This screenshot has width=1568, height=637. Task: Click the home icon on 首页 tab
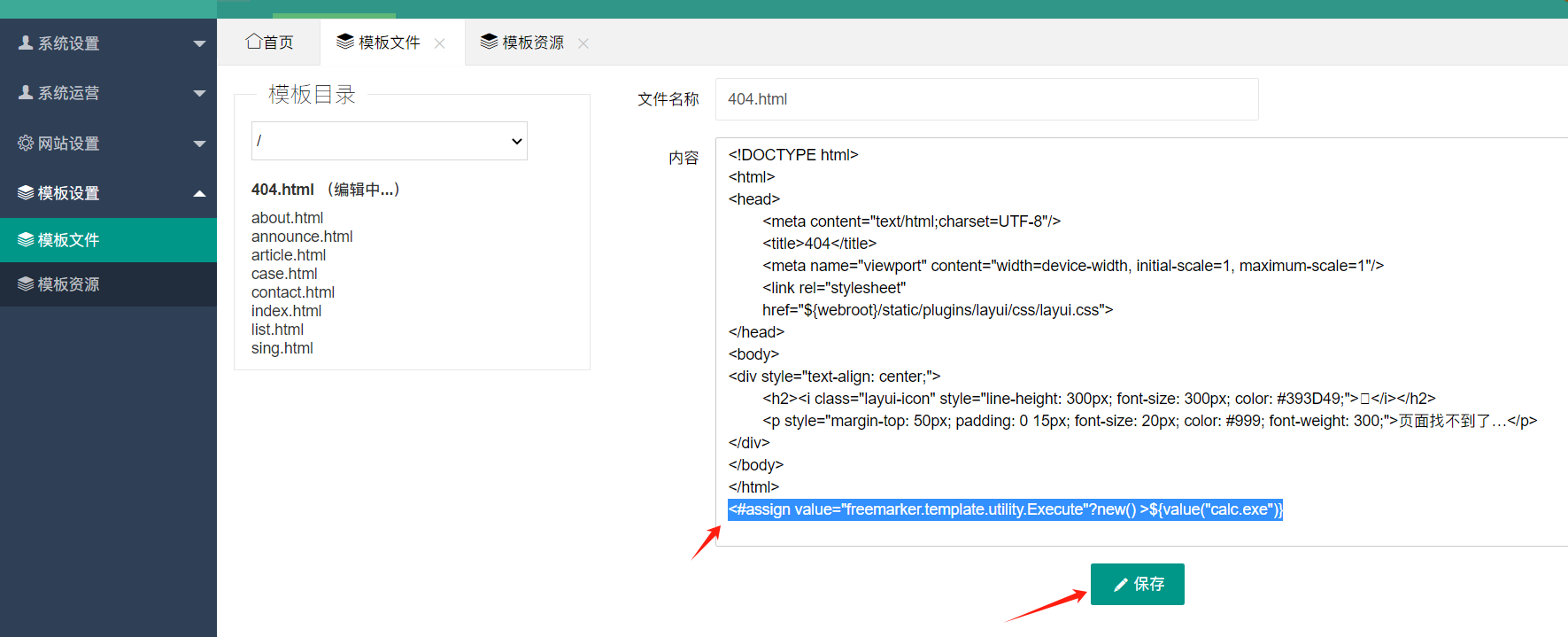pos(253,42)
